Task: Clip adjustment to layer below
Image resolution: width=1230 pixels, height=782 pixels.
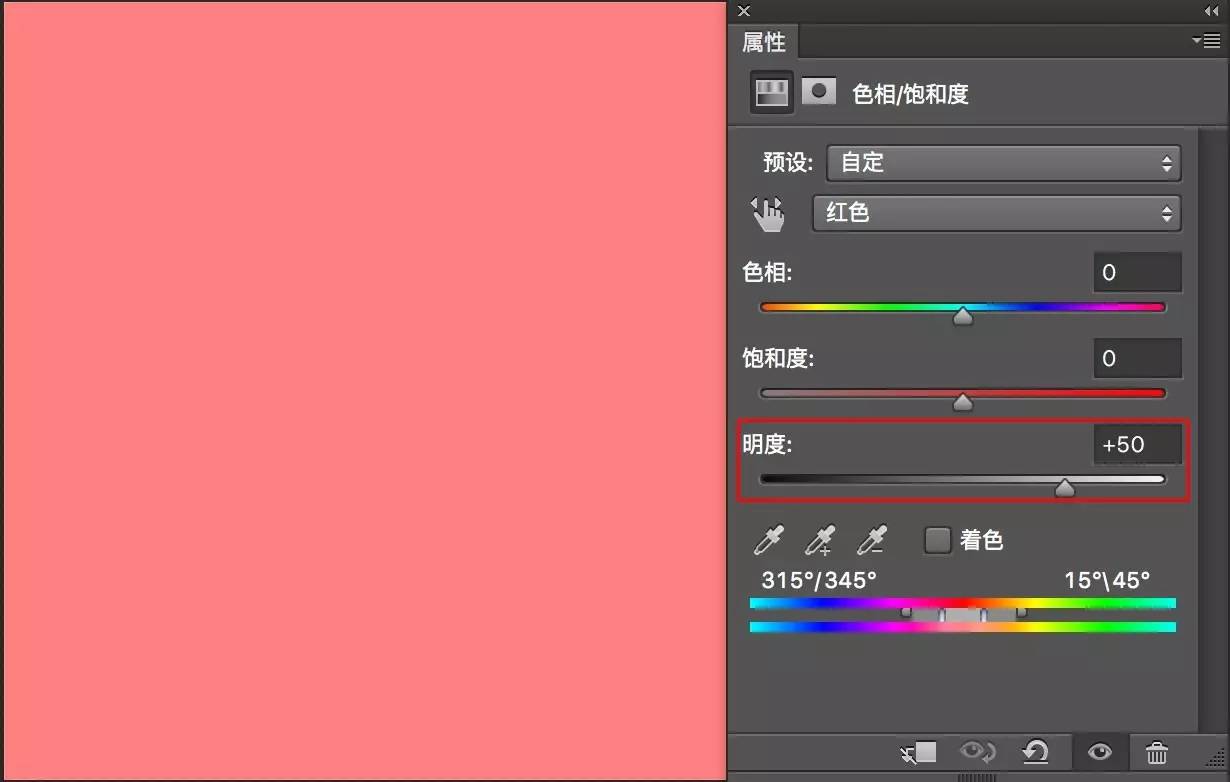Action: [918, 752]
